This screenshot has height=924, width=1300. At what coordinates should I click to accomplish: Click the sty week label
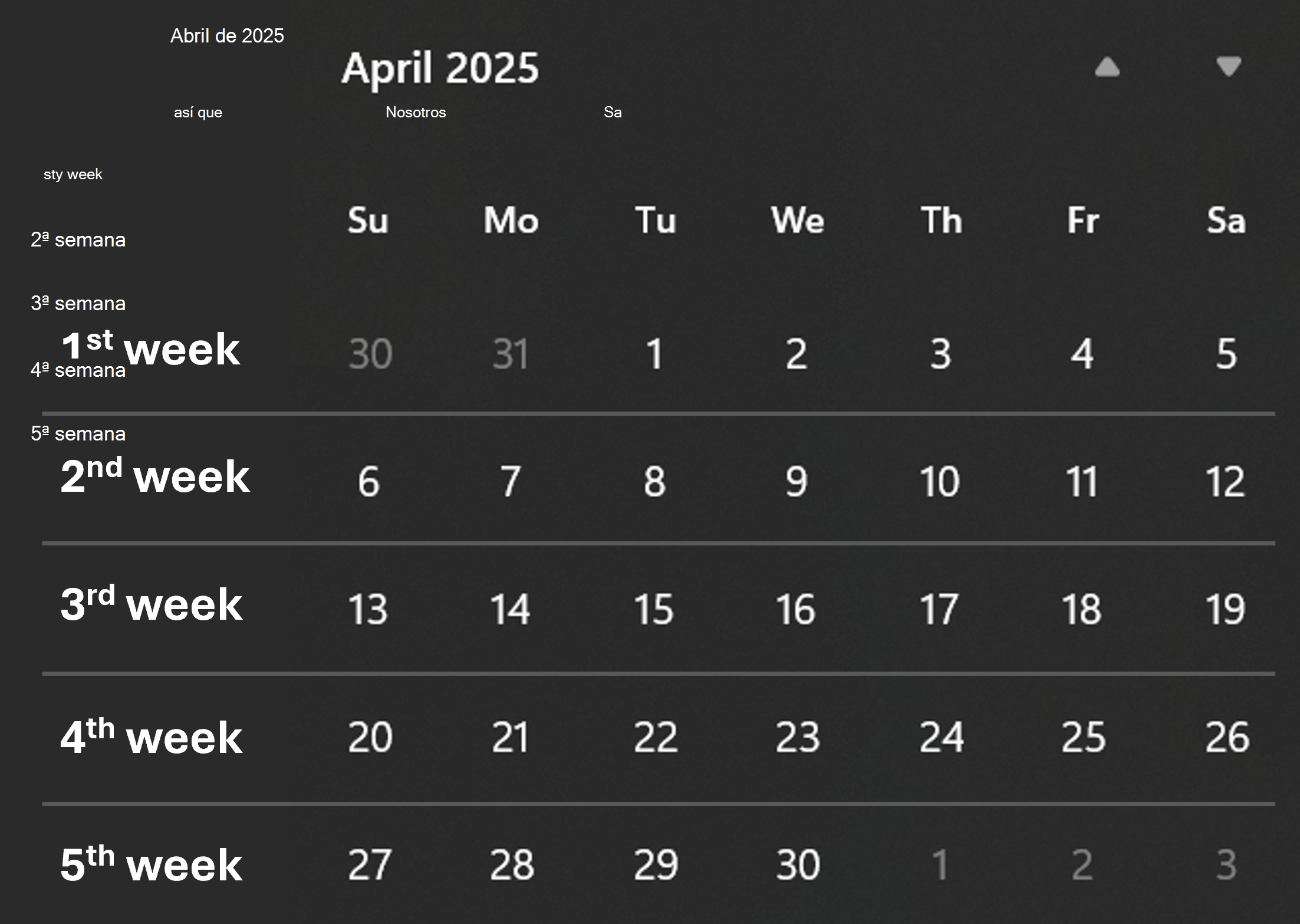[x=73, y=174]
